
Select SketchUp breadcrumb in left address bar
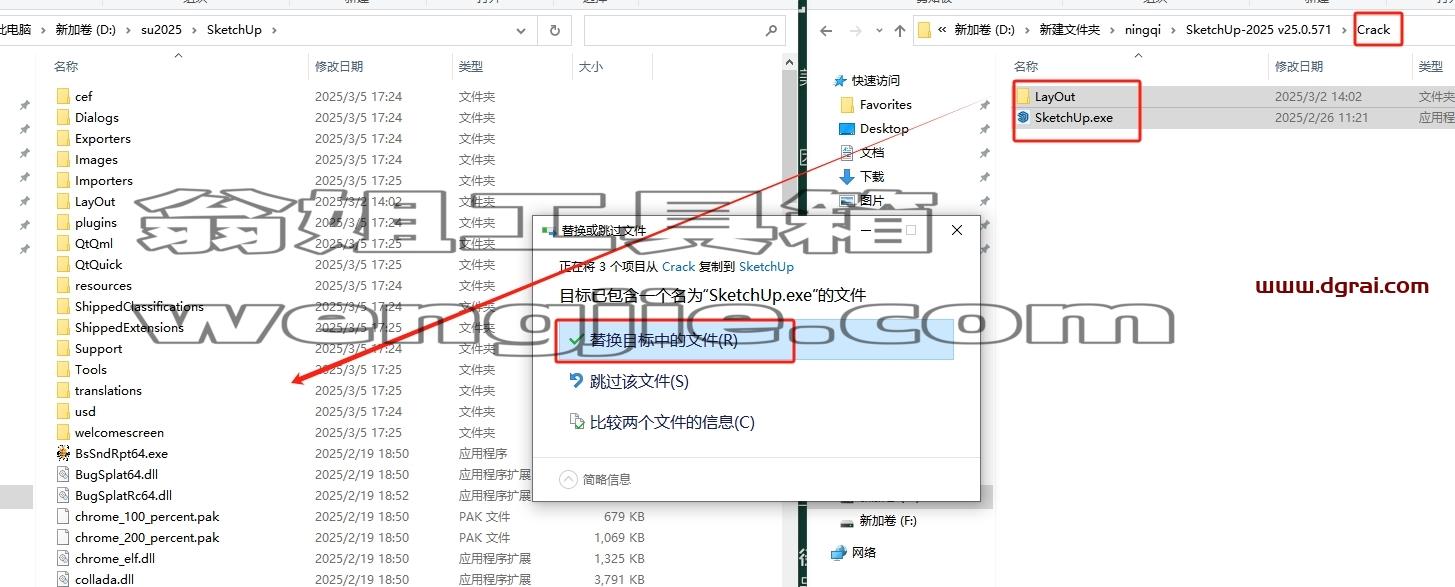click(x=234, y=30)
